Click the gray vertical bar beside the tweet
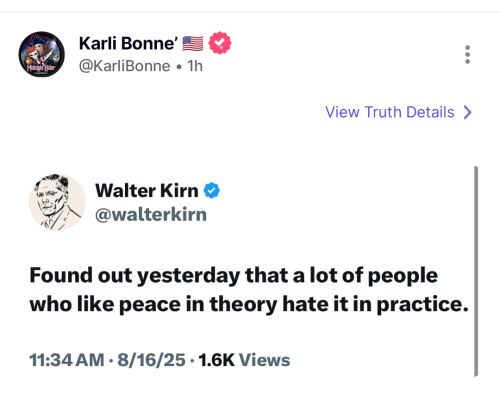Viewport: 500px width, 397px height. coord(476,271)
